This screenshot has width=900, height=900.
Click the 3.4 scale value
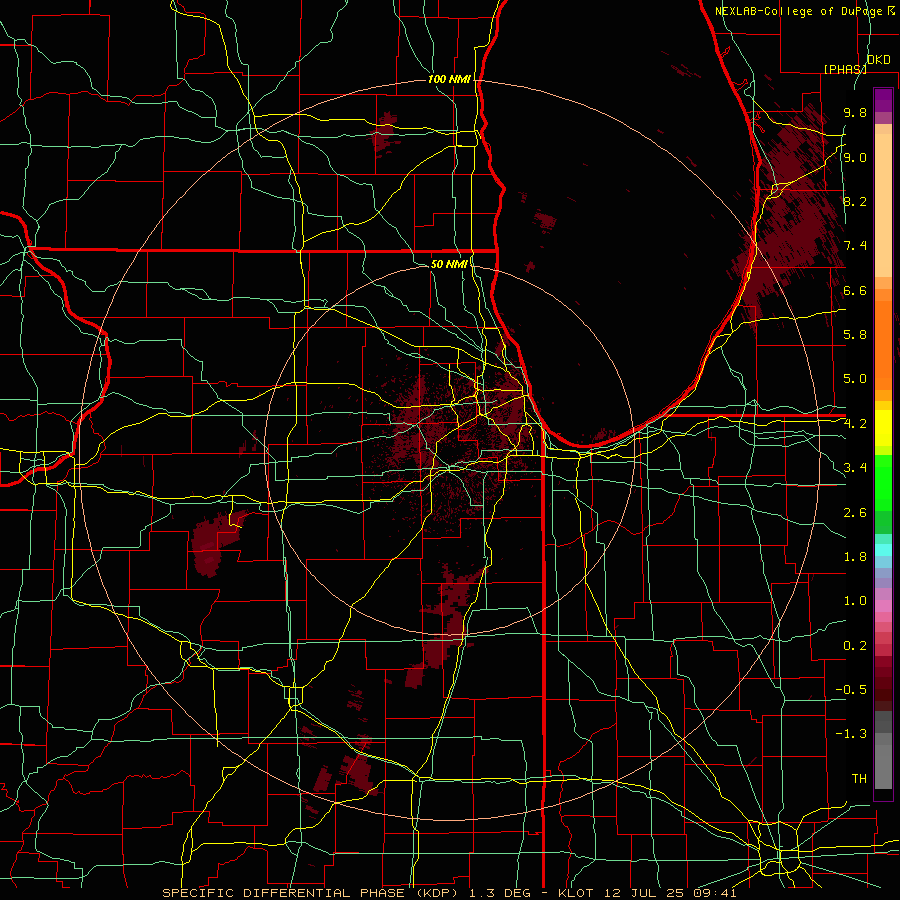tap(855, 468)
